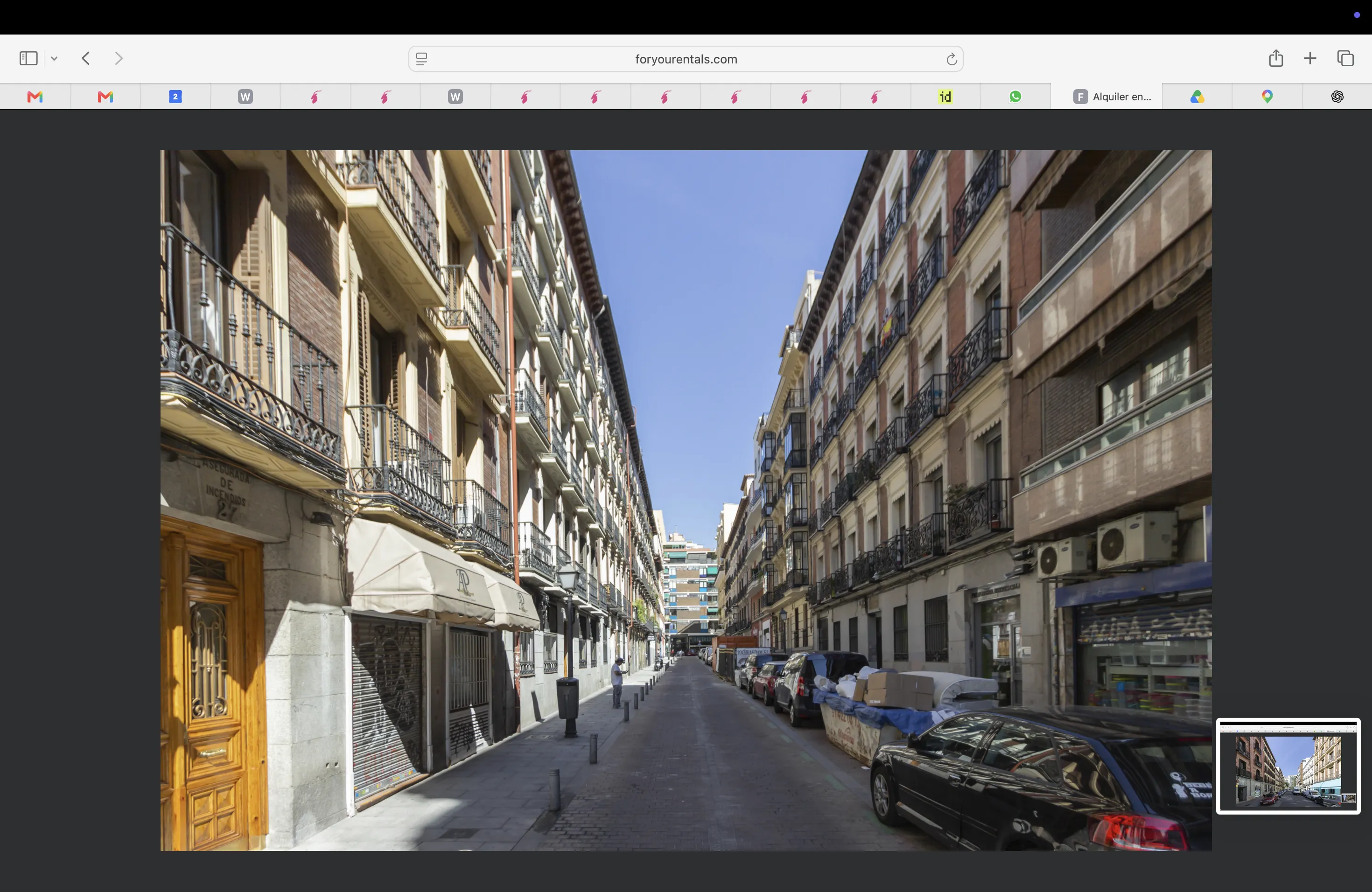
Task: Open the floating screenshot preview thumbnail
Action: (x=1288, y=766)
